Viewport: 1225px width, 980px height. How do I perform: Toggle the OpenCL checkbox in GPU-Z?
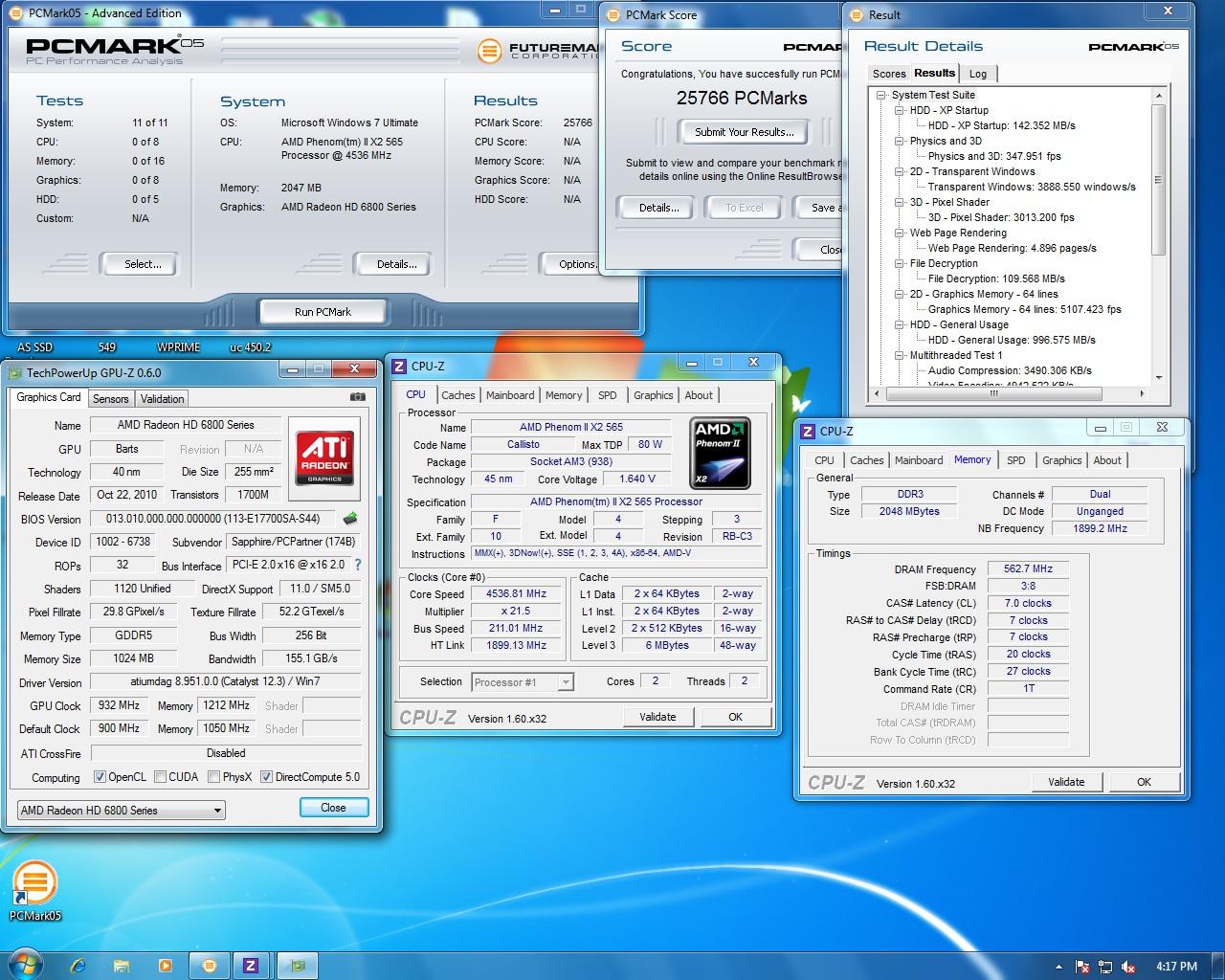click(100, 776)
